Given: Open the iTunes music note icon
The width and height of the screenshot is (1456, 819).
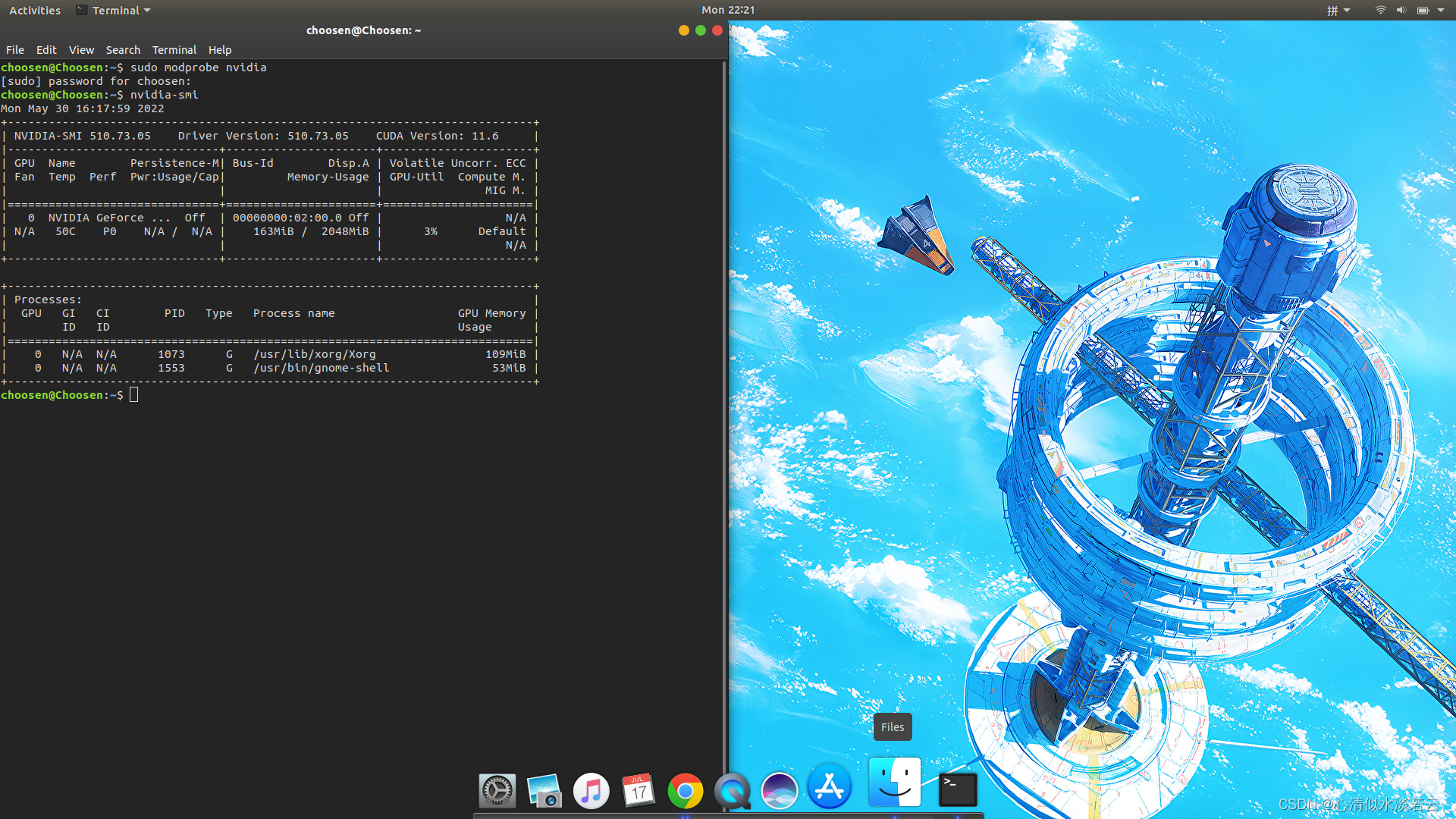Looking at the screenshot, I should click(x=591, y=791).
